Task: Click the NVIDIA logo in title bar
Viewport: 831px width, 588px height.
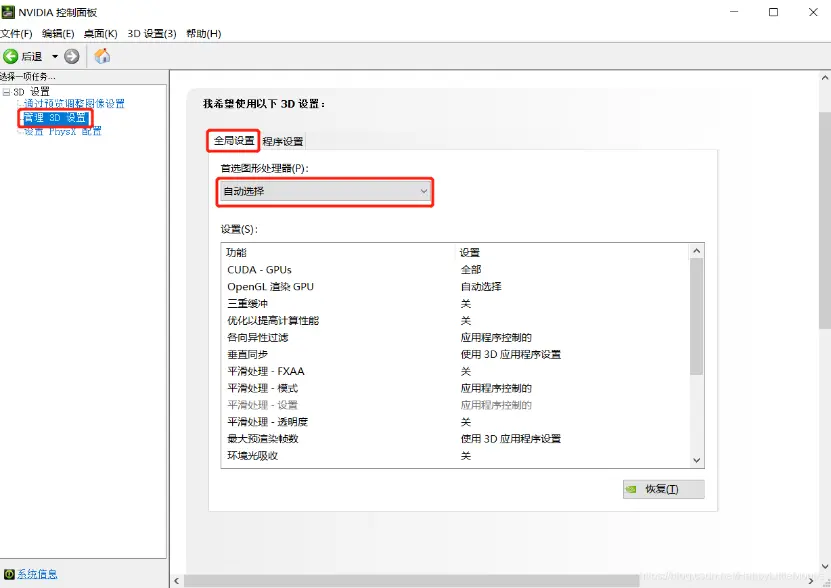Action: (x=9, y=12)
